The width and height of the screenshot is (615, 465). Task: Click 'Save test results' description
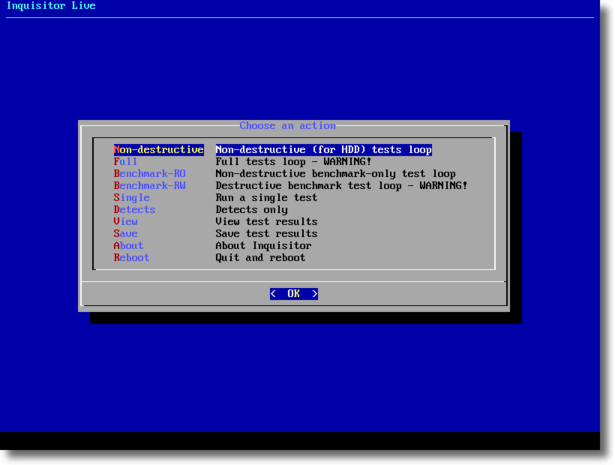[266, 234]
